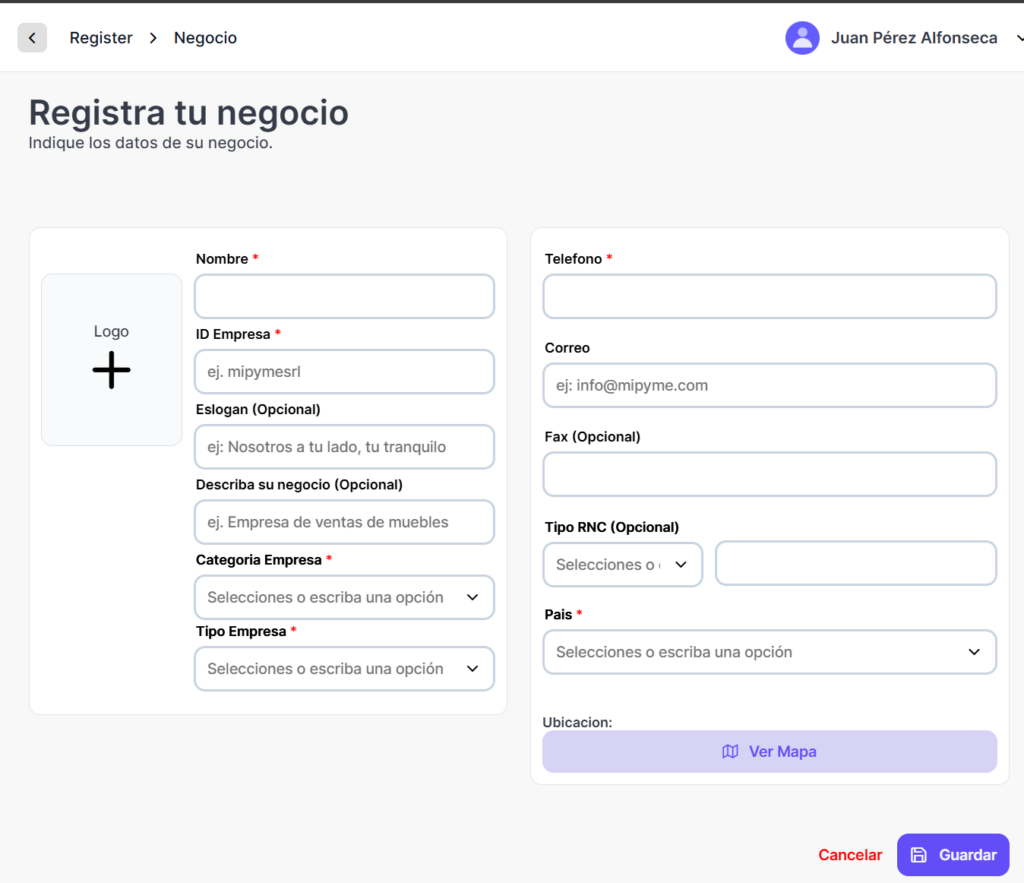Expand the user account menu chevron
Image resolution: width=1024 pixels, height=883 pixels.
point(1018,38)
